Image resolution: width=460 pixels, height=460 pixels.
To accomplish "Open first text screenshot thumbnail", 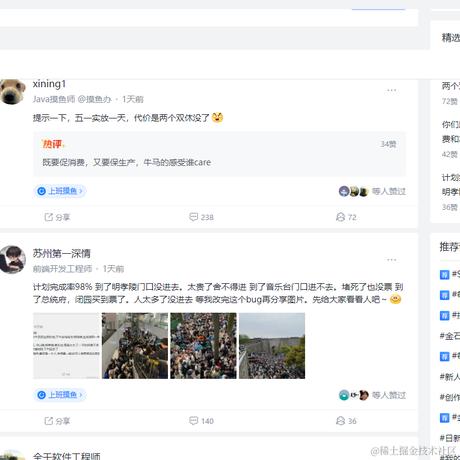I will (66, 346).
